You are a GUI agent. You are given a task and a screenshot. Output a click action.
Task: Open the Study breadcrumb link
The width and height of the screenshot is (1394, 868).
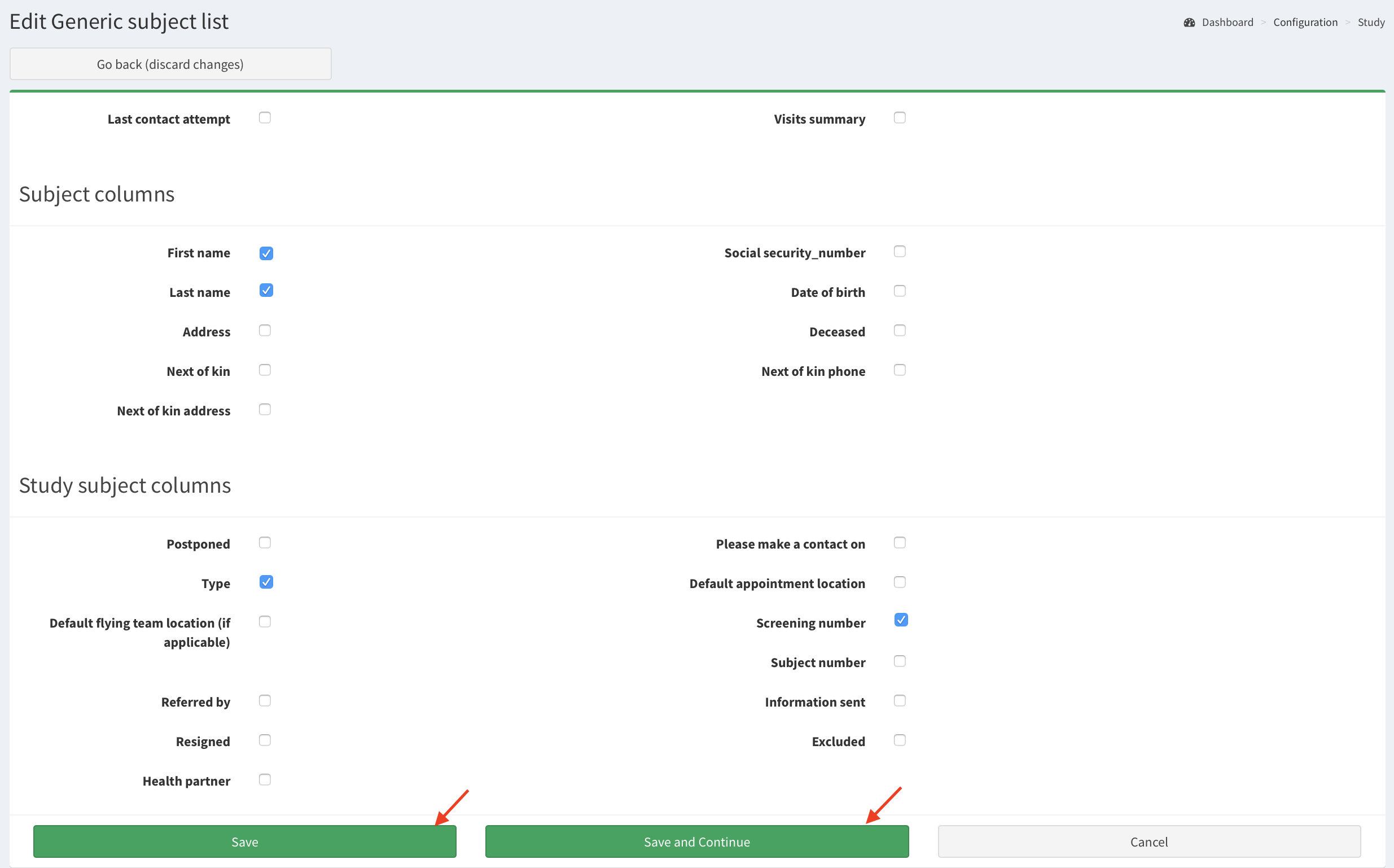tap(1370, 23)
